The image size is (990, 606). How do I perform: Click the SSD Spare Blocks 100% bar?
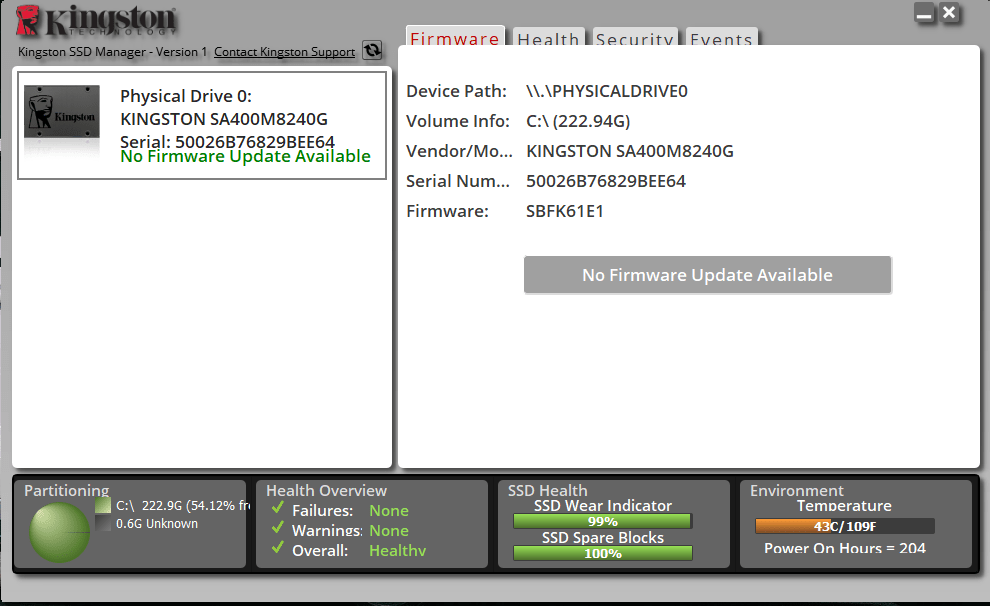[x=602, y=553]
